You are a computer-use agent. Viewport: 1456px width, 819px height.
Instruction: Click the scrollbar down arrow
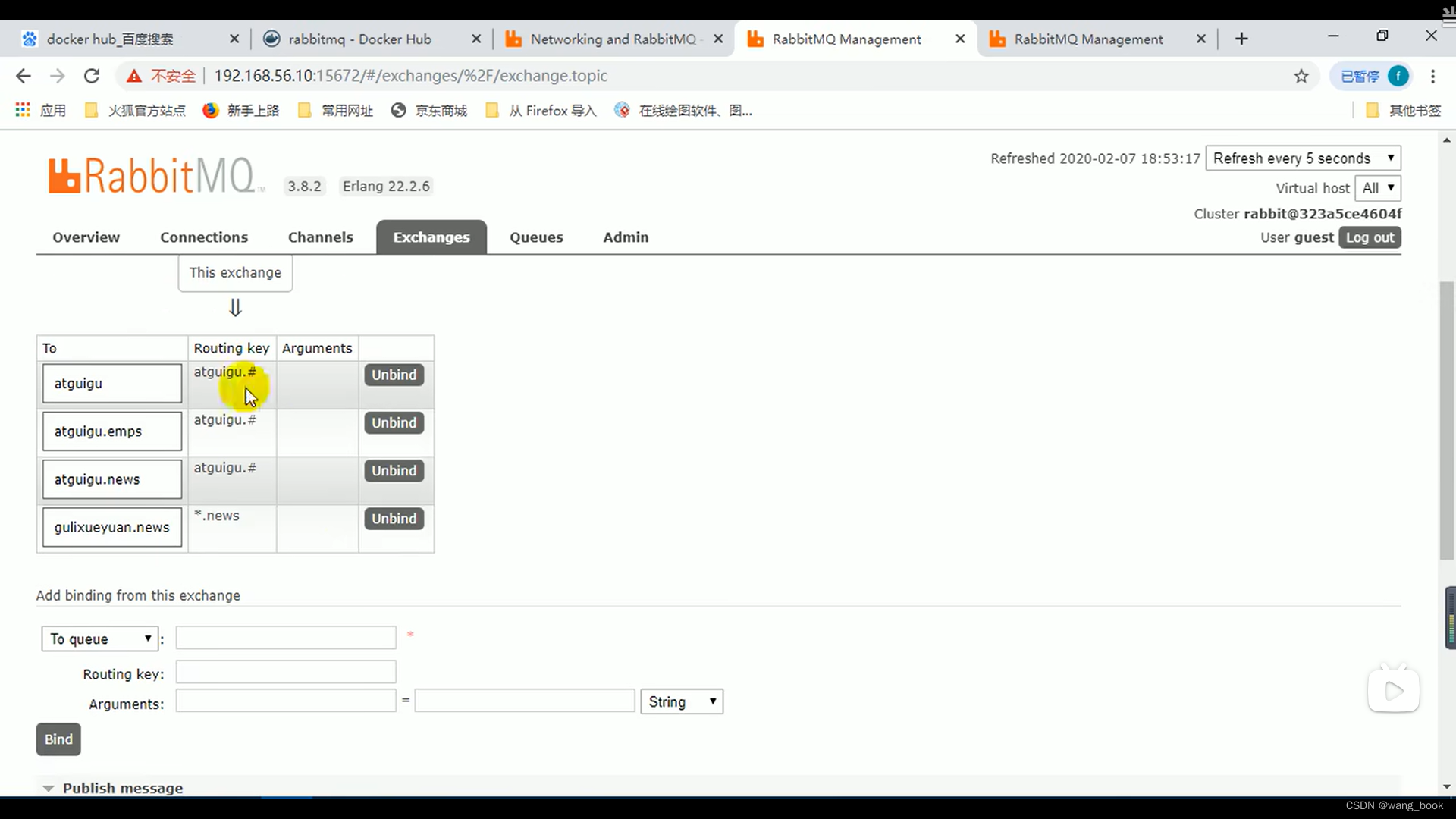point(1447,787)
